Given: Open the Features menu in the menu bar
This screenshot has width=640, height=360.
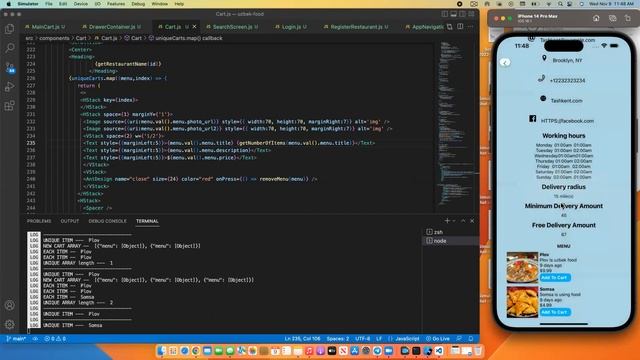Looking at the screenshot, I should pyautogui.click(x=116, y=4).
